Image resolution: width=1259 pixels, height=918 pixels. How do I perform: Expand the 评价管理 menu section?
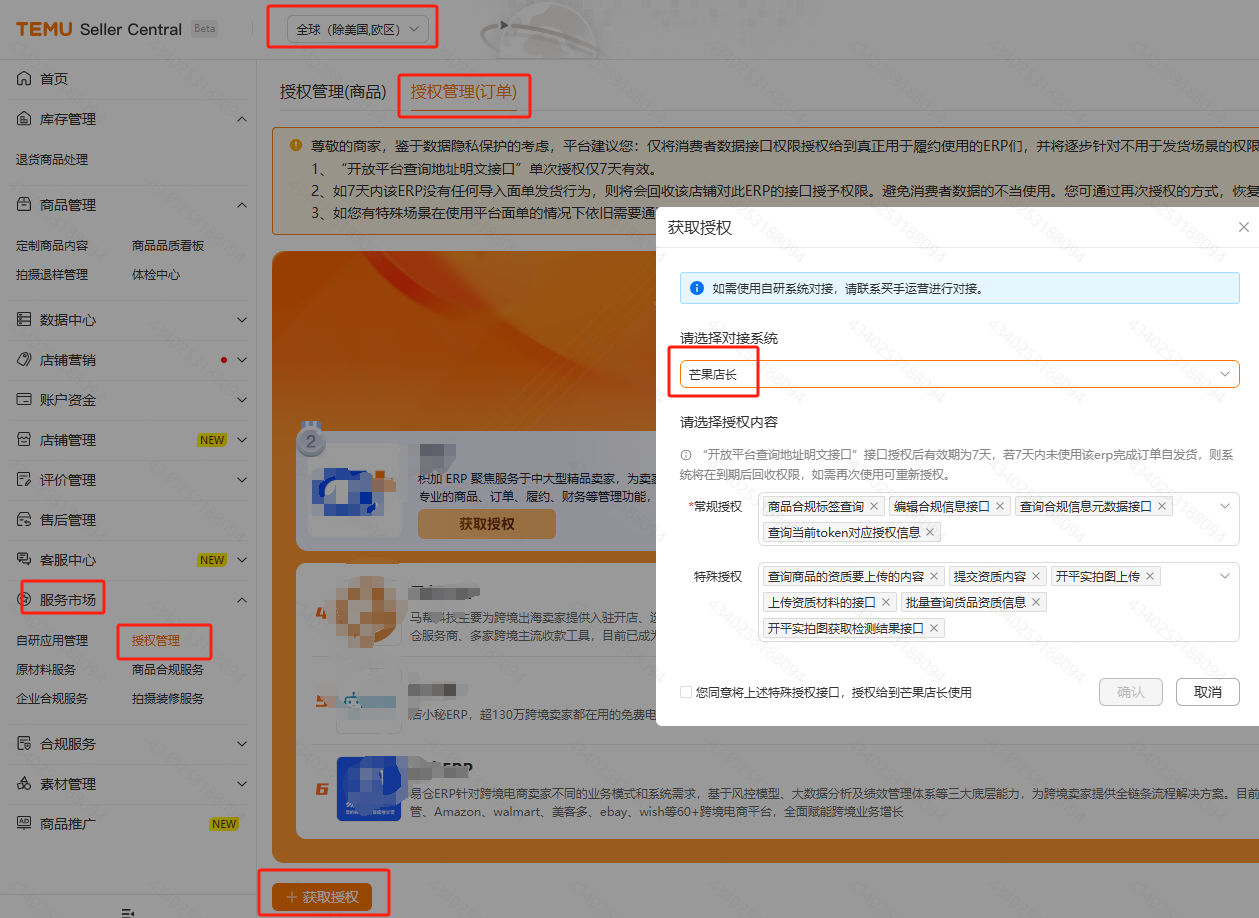pos(241,480)
